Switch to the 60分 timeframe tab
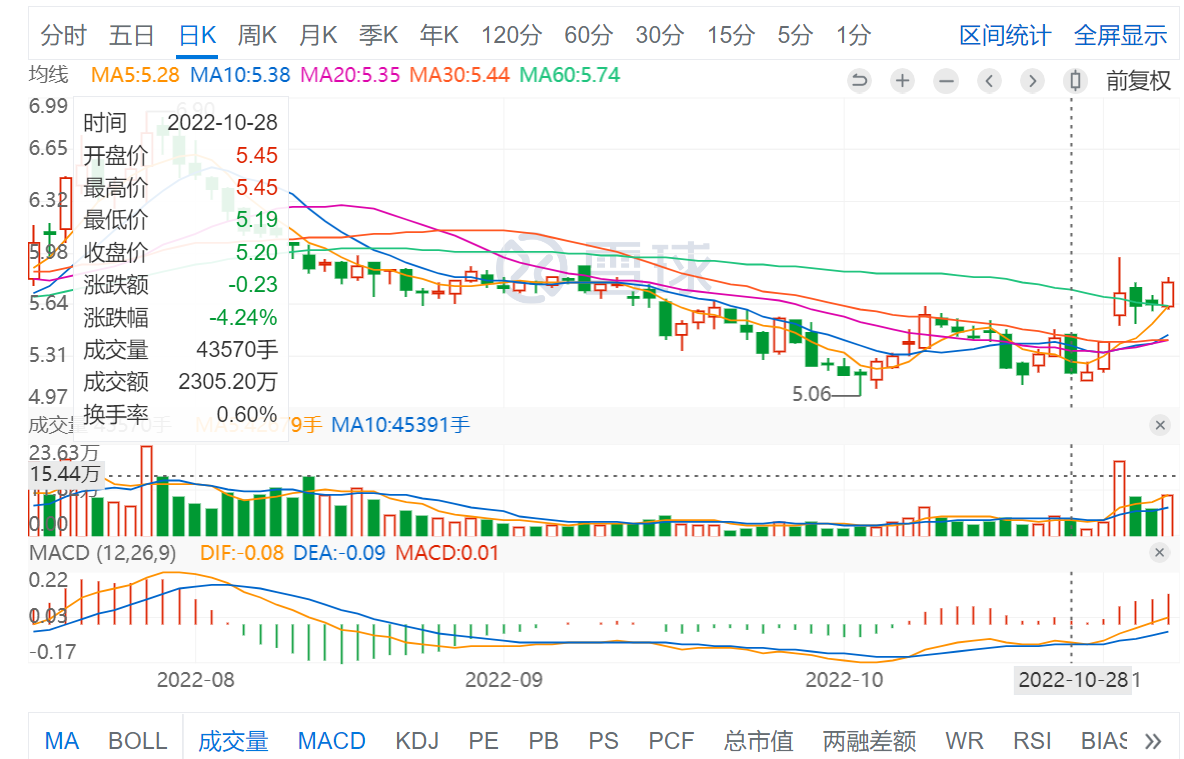 click(x=588, y=36)
